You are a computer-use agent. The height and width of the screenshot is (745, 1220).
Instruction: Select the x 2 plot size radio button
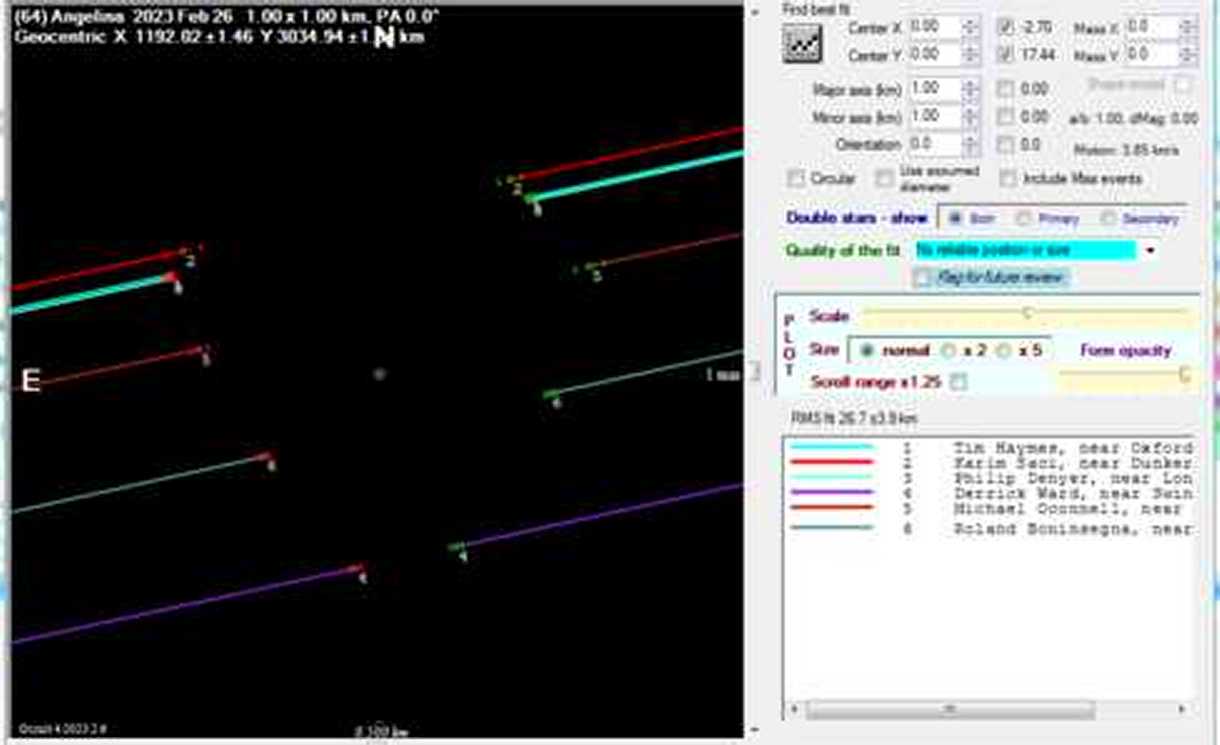949,351
